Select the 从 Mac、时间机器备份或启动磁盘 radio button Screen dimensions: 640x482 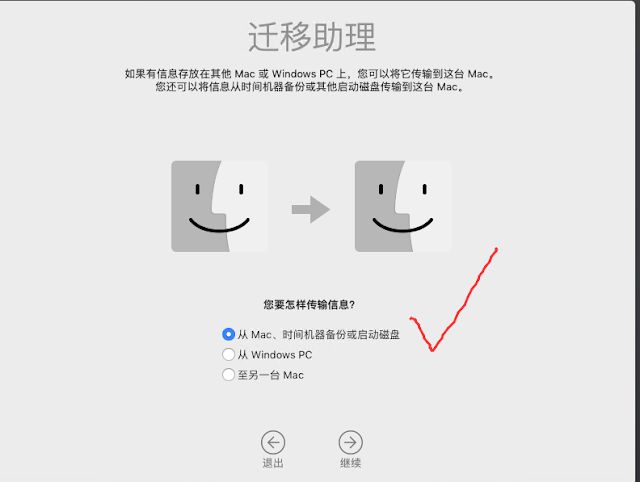point(228,334)
